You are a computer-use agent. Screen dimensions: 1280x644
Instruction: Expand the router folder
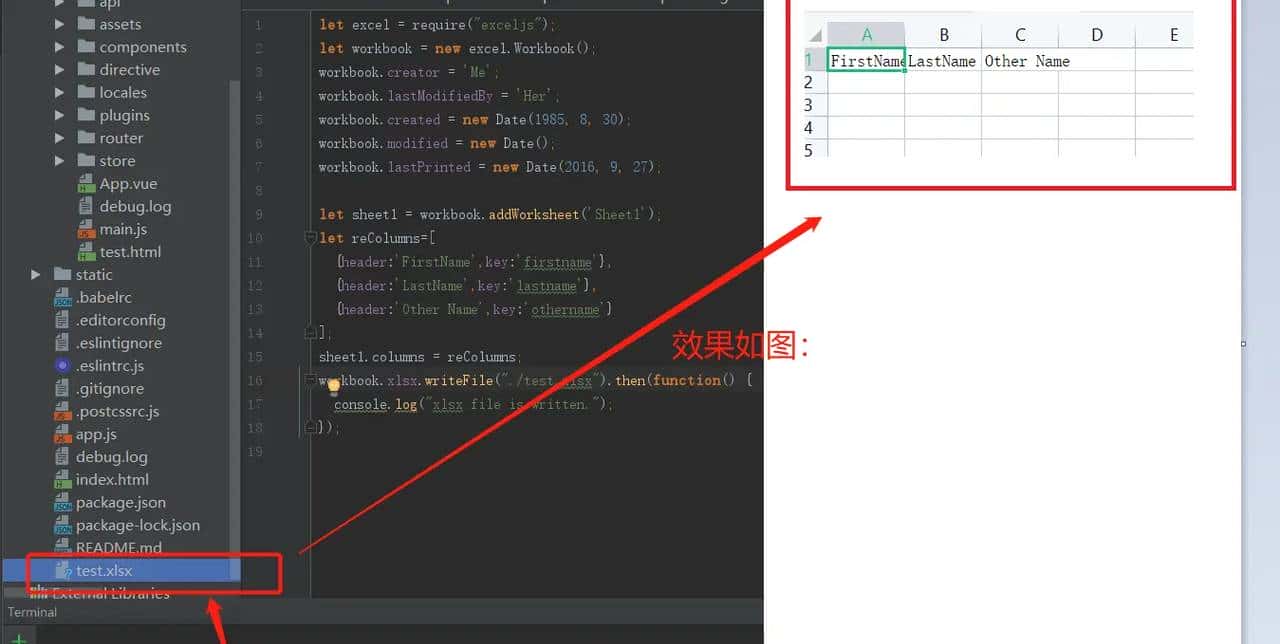tap(58, 138)
